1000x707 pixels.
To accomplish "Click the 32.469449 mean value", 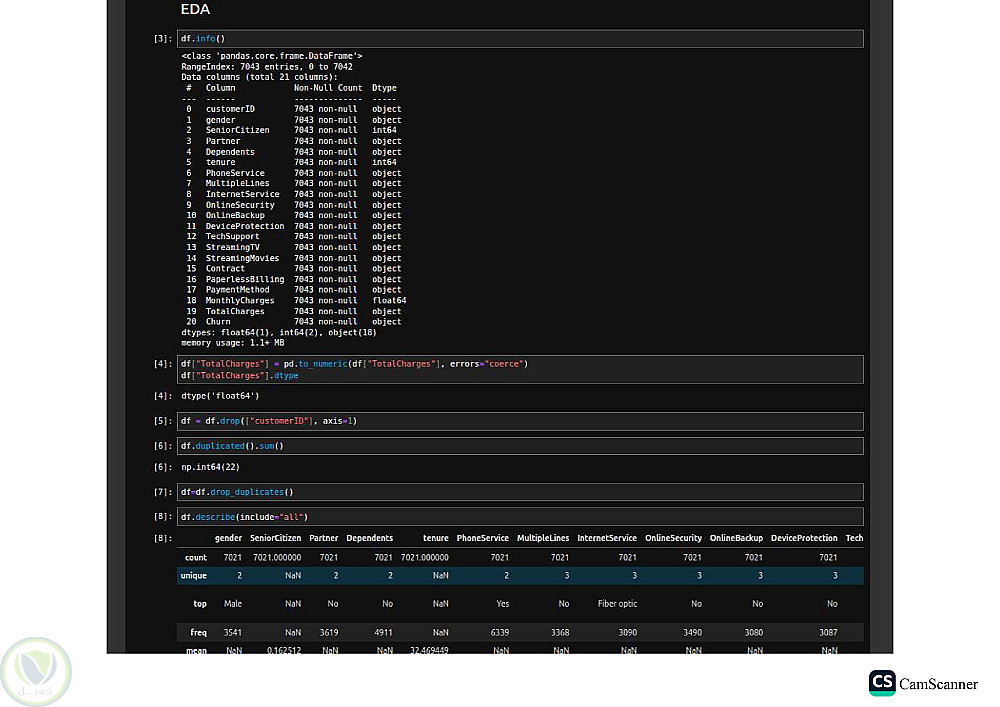I will click(x=429, y=650).
